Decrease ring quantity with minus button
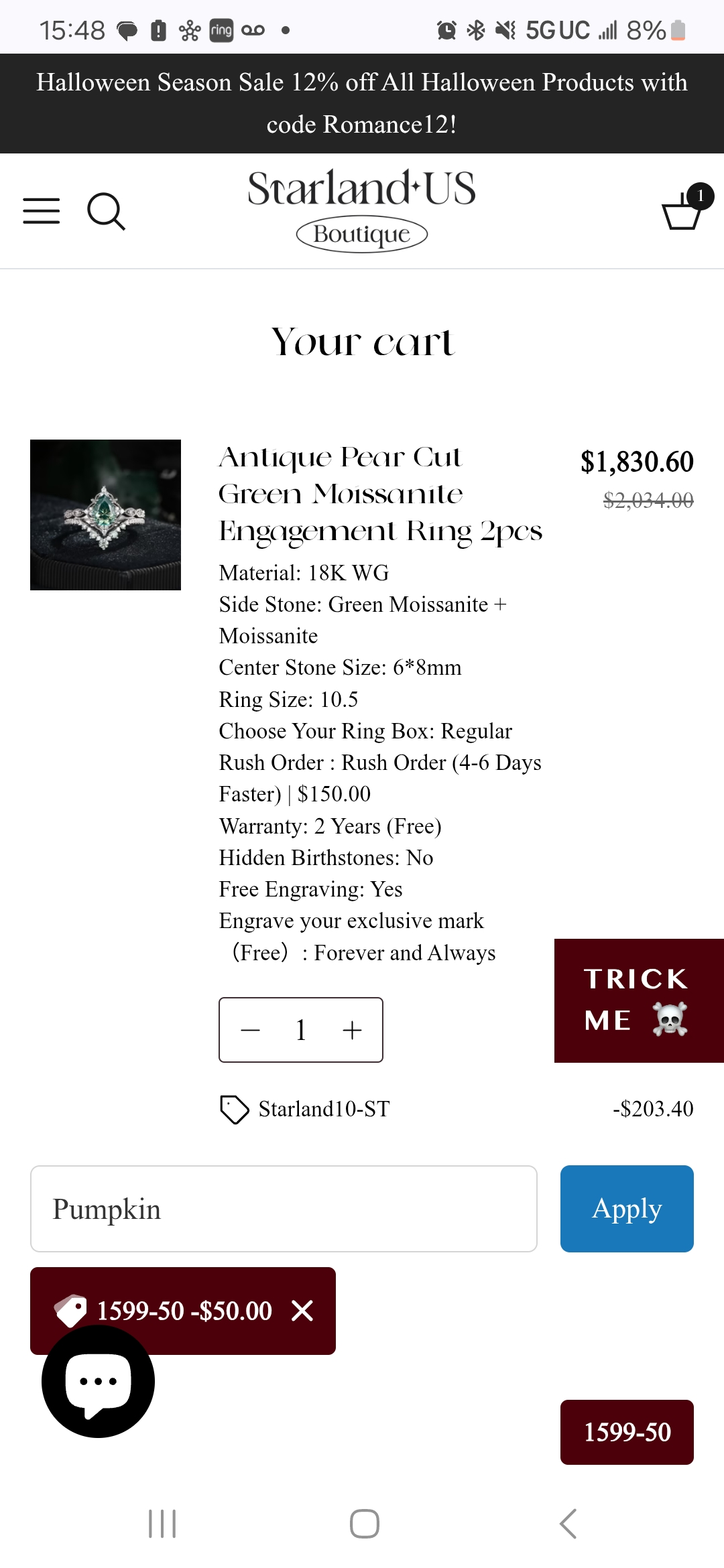 pos(250,1030)
